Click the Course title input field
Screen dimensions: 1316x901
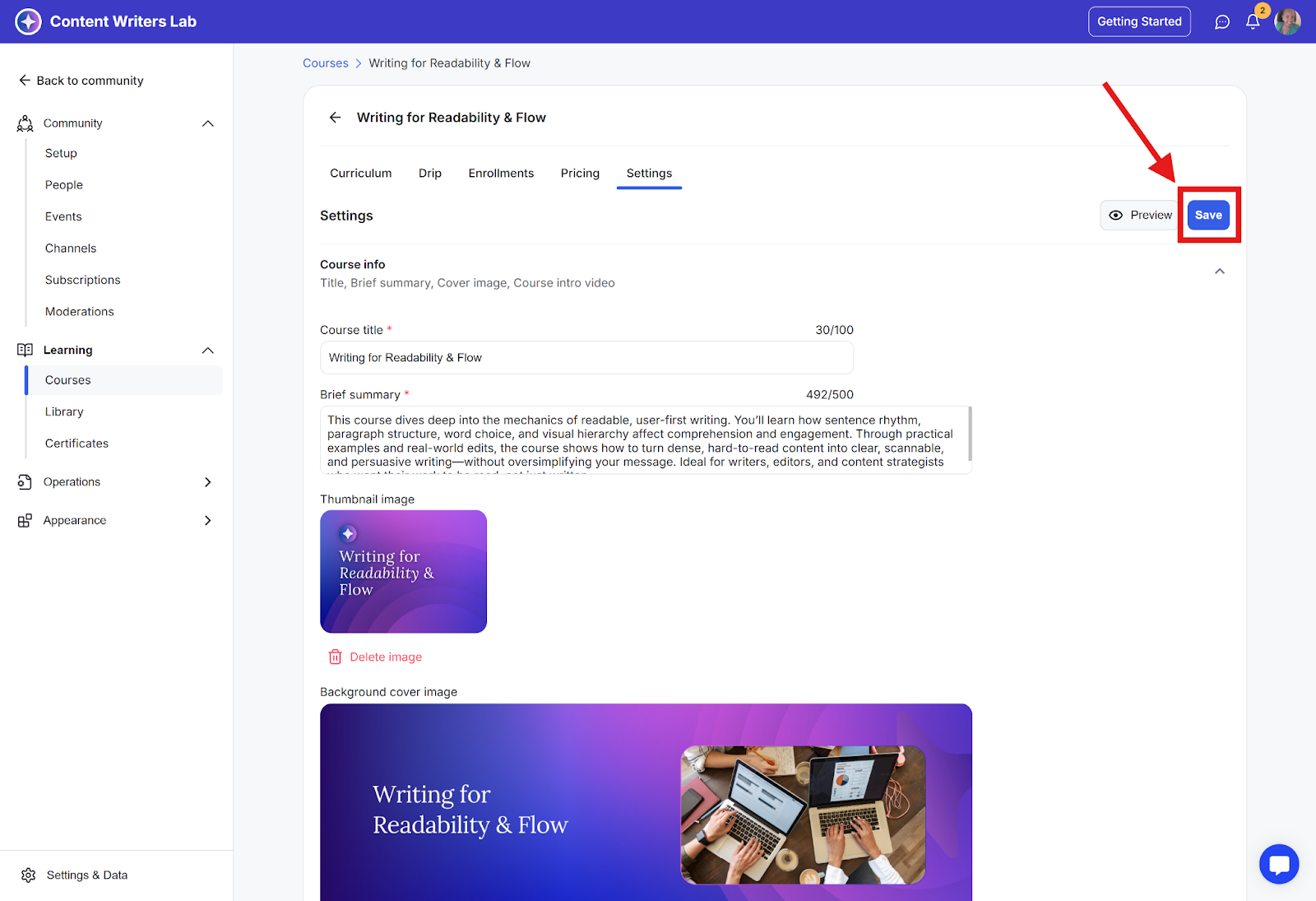586,358
